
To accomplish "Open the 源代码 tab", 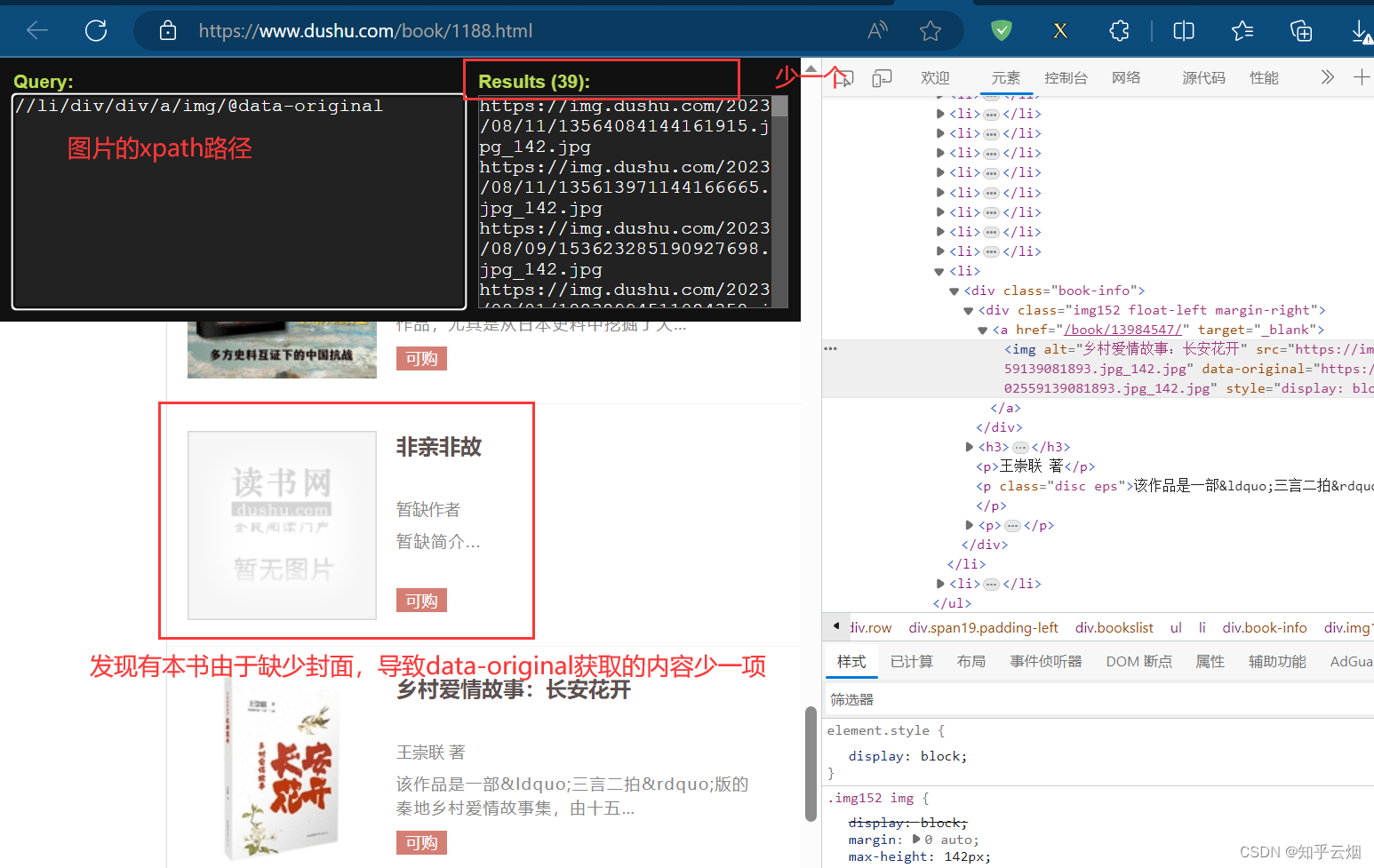I will click(x=1203, y=78).
